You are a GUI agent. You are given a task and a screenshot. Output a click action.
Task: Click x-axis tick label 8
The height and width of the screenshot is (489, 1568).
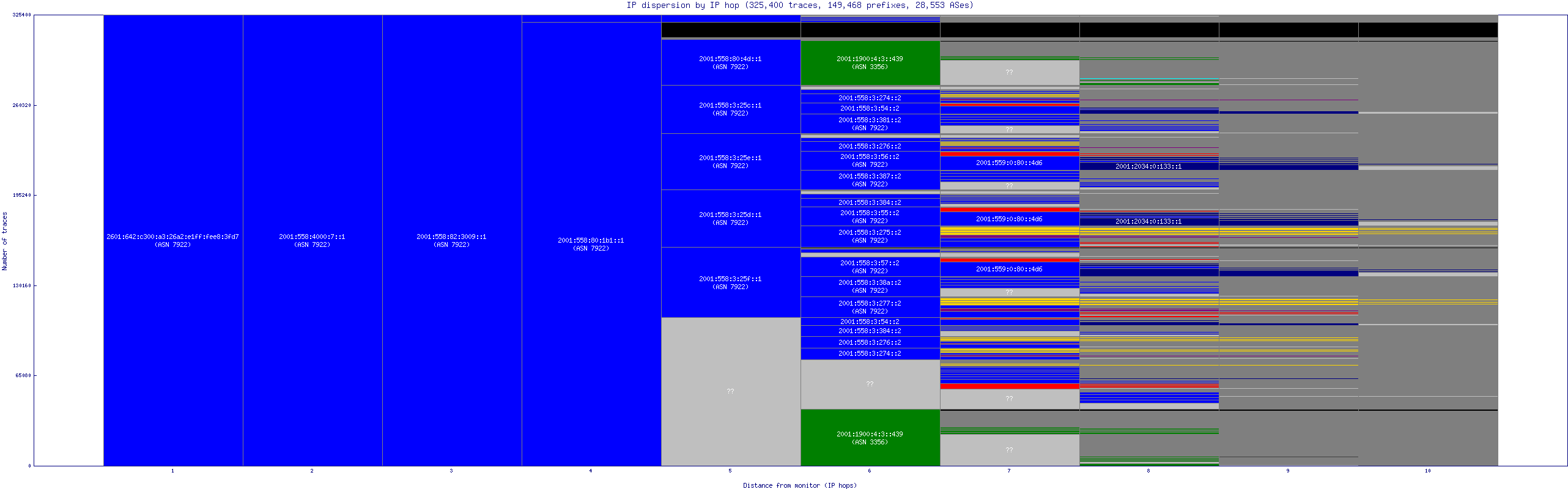coord(1148,471)
